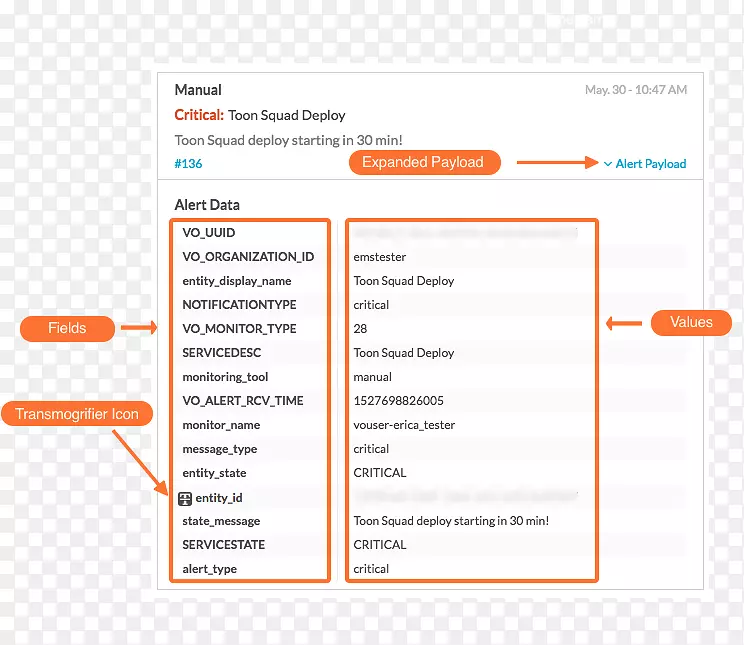
Task: Click the Alert Payload link text
Action: [x=650, y=164]
